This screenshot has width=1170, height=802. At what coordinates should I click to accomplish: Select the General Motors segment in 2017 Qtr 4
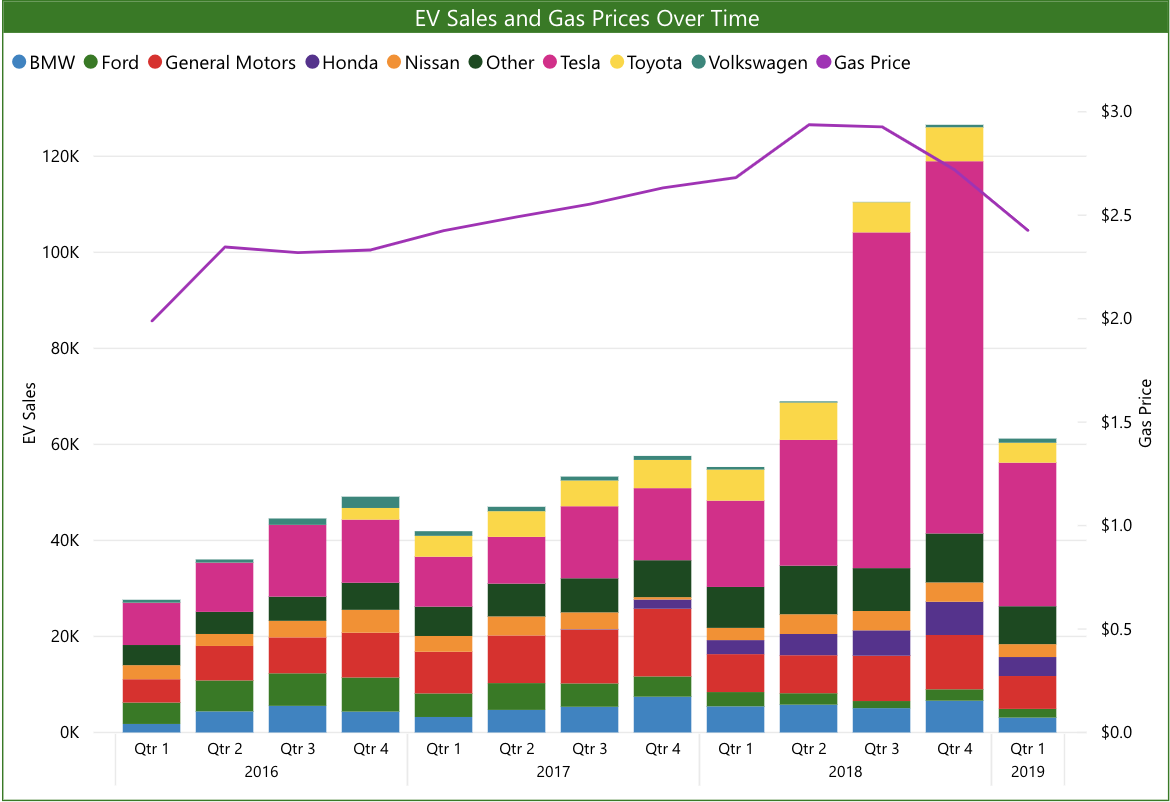663,642
